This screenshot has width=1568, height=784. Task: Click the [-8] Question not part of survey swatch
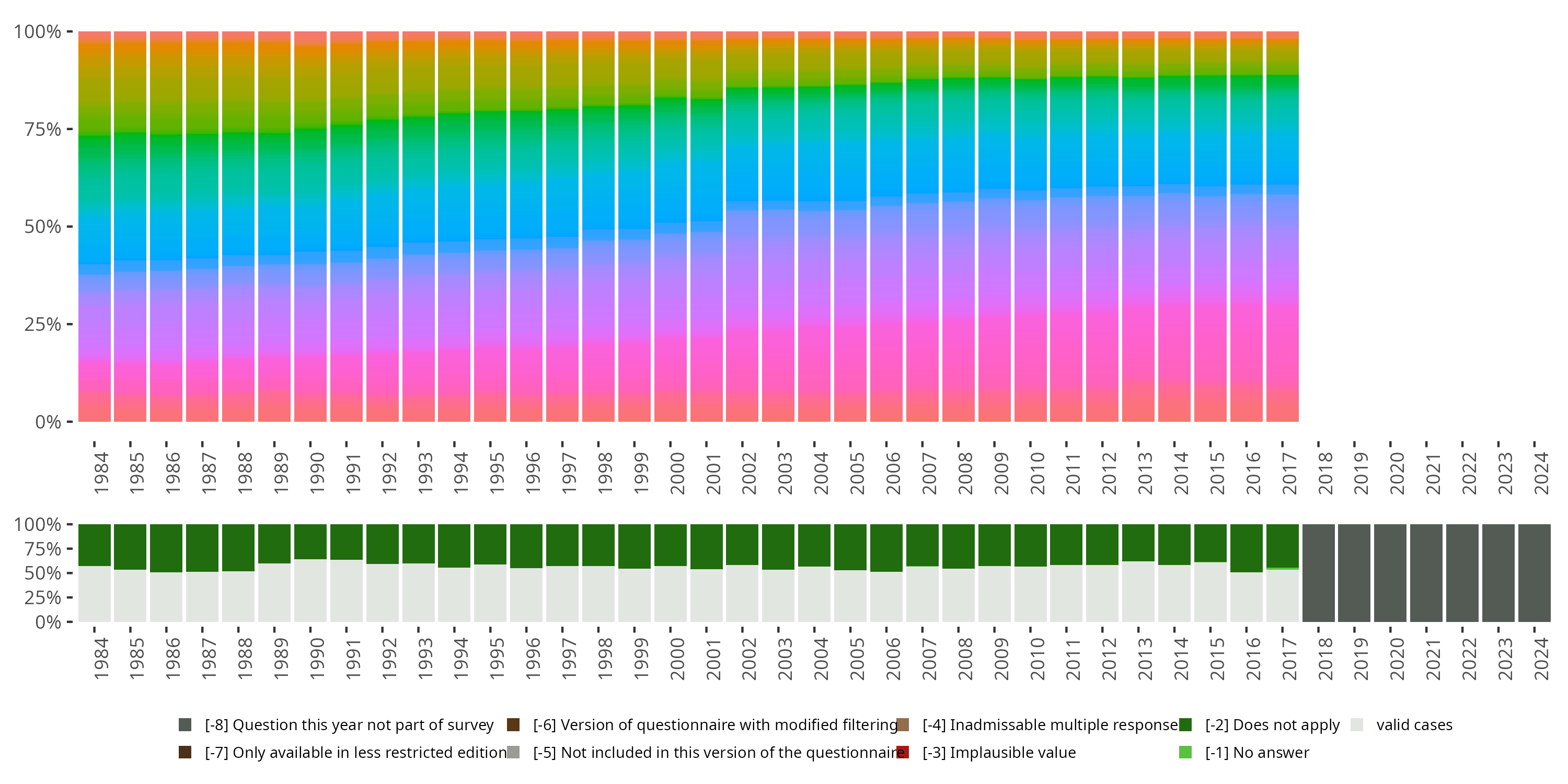pos(185,724)
